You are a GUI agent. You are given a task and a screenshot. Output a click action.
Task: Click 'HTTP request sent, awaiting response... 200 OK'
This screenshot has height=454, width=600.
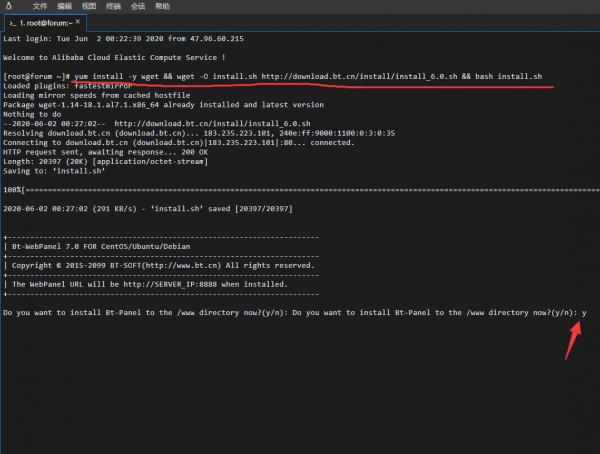[x=106, y=152]
